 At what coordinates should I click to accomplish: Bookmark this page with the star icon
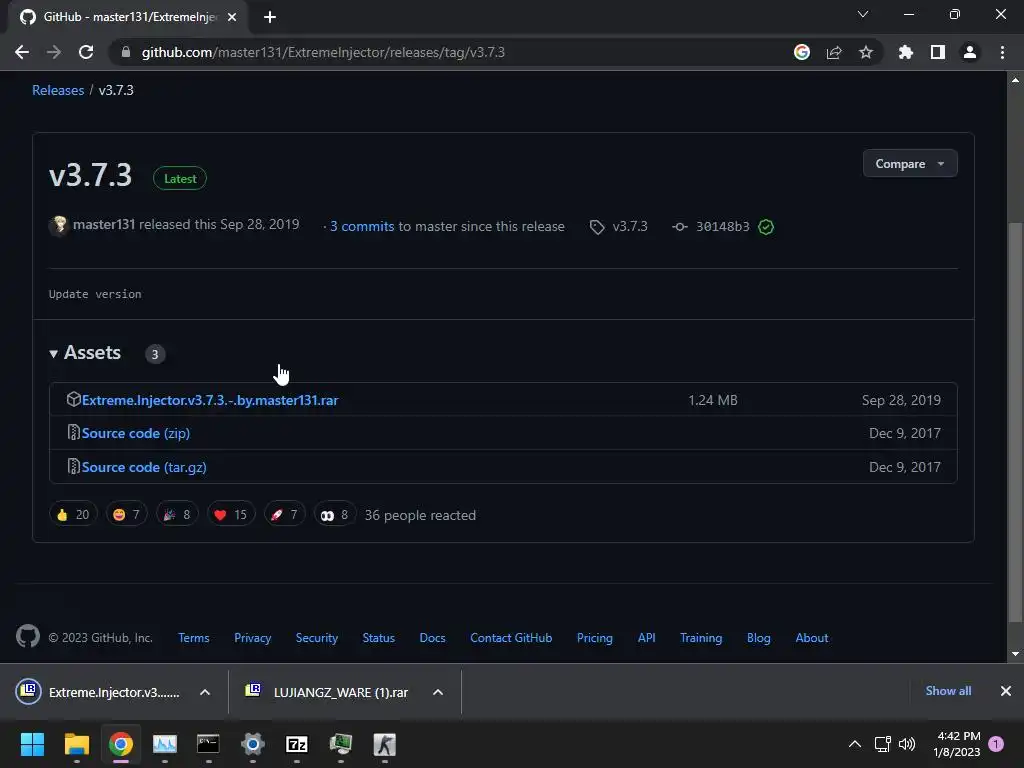point(866,52)
